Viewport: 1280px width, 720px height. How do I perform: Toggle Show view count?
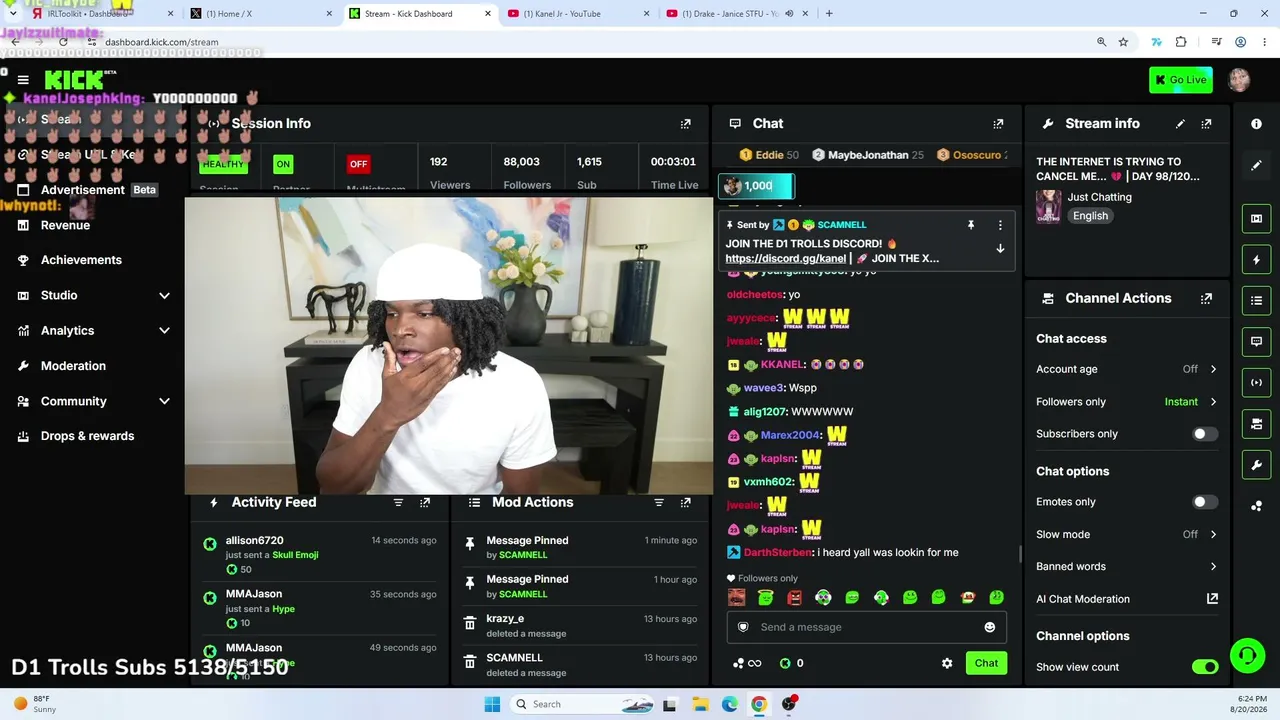1205,667
